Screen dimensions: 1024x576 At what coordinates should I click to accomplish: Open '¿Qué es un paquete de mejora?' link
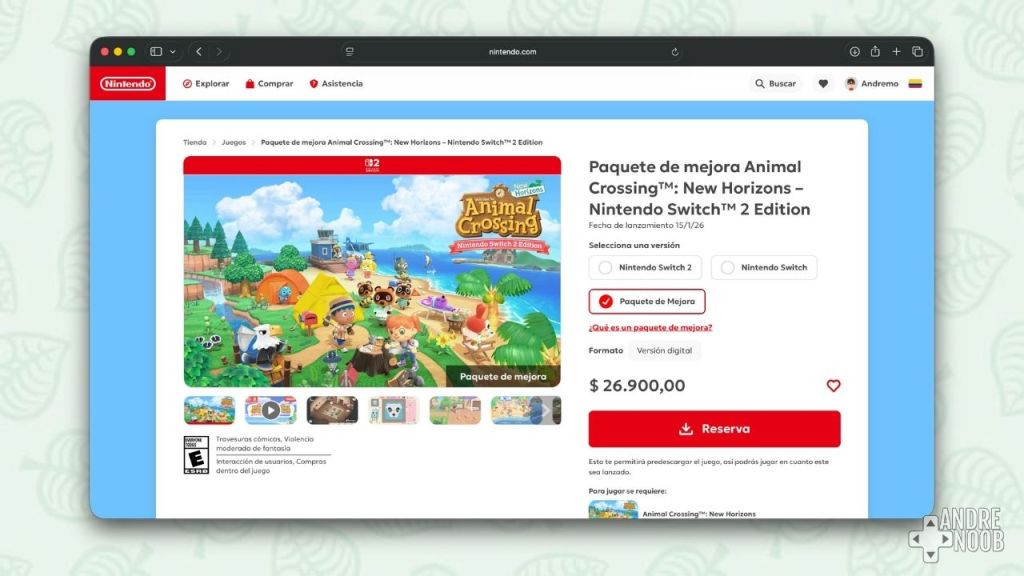650,328
